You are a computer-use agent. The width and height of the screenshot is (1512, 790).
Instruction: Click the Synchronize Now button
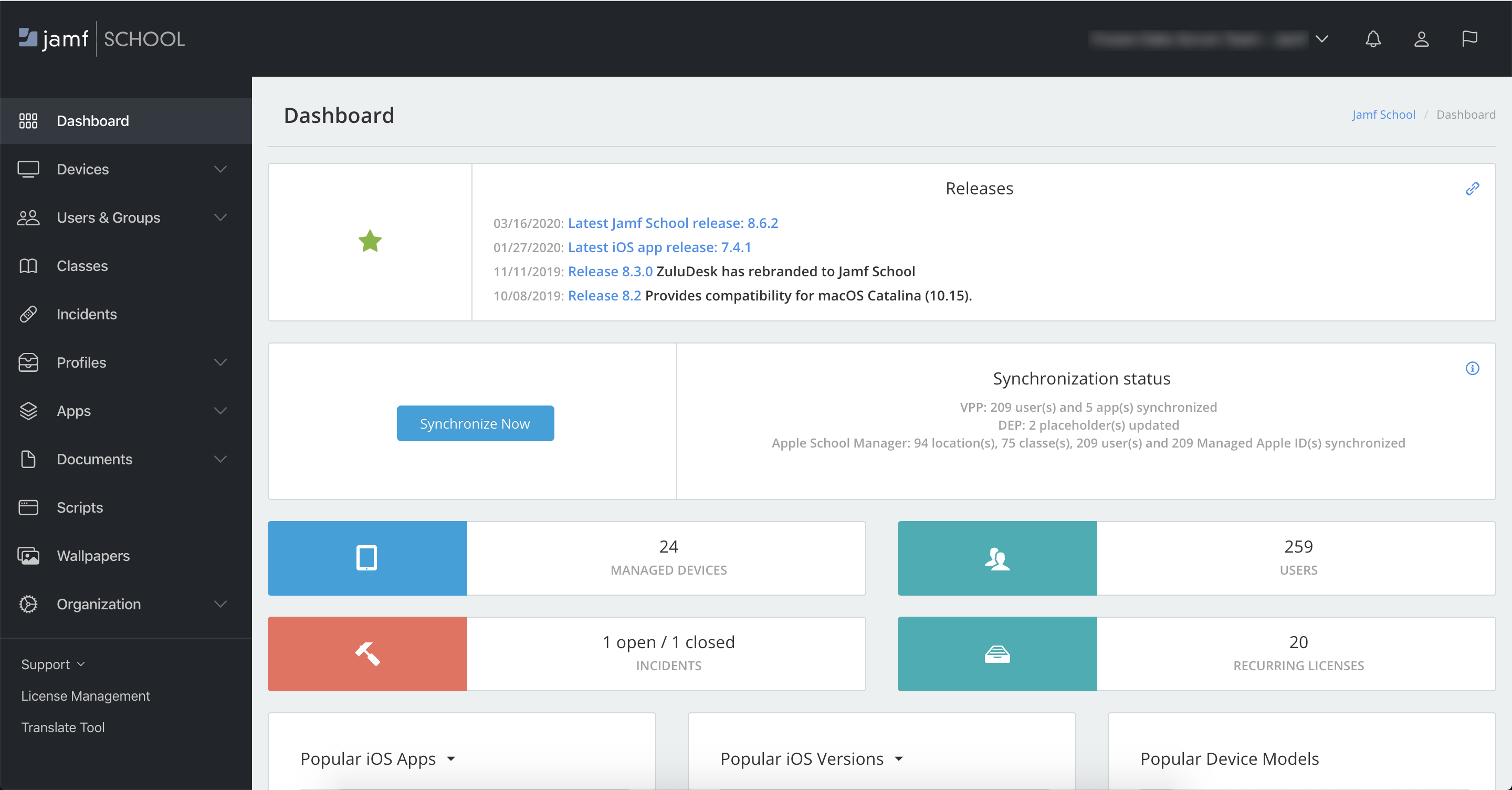click(x=475, y=423)
